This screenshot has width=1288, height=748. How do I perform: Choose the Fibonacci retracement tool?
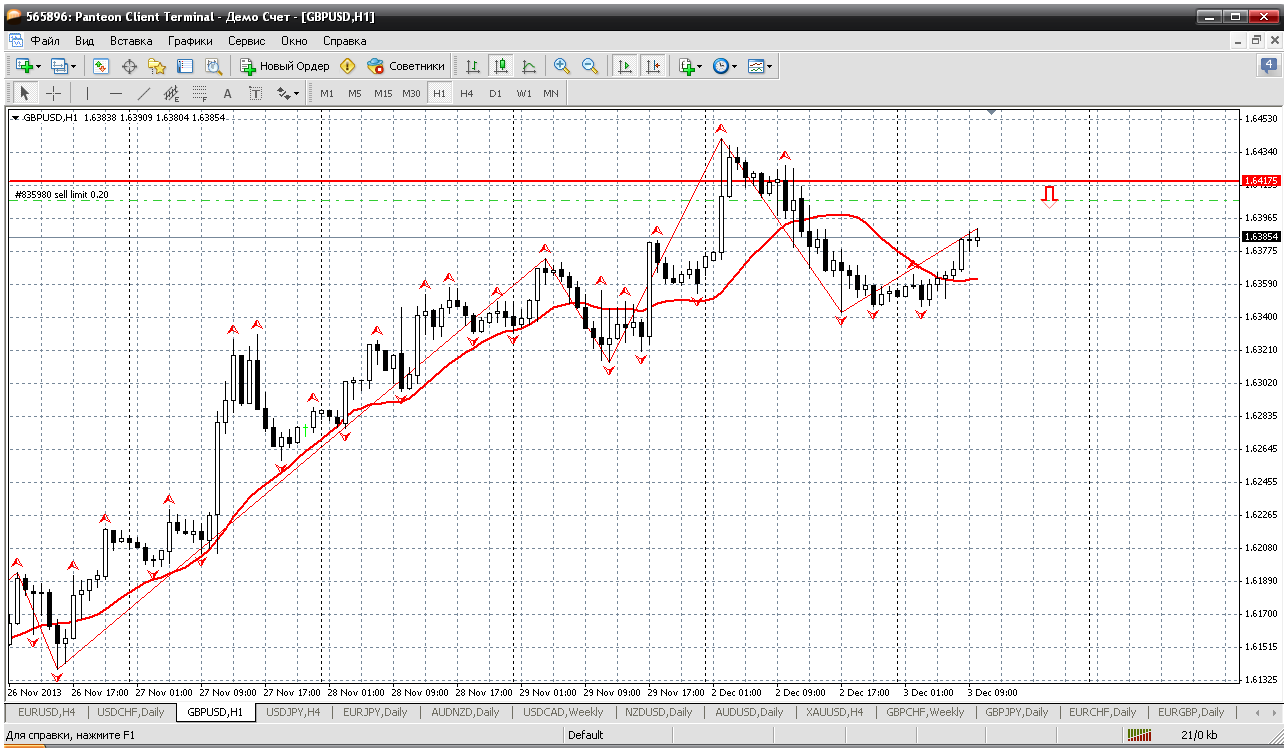199,93
